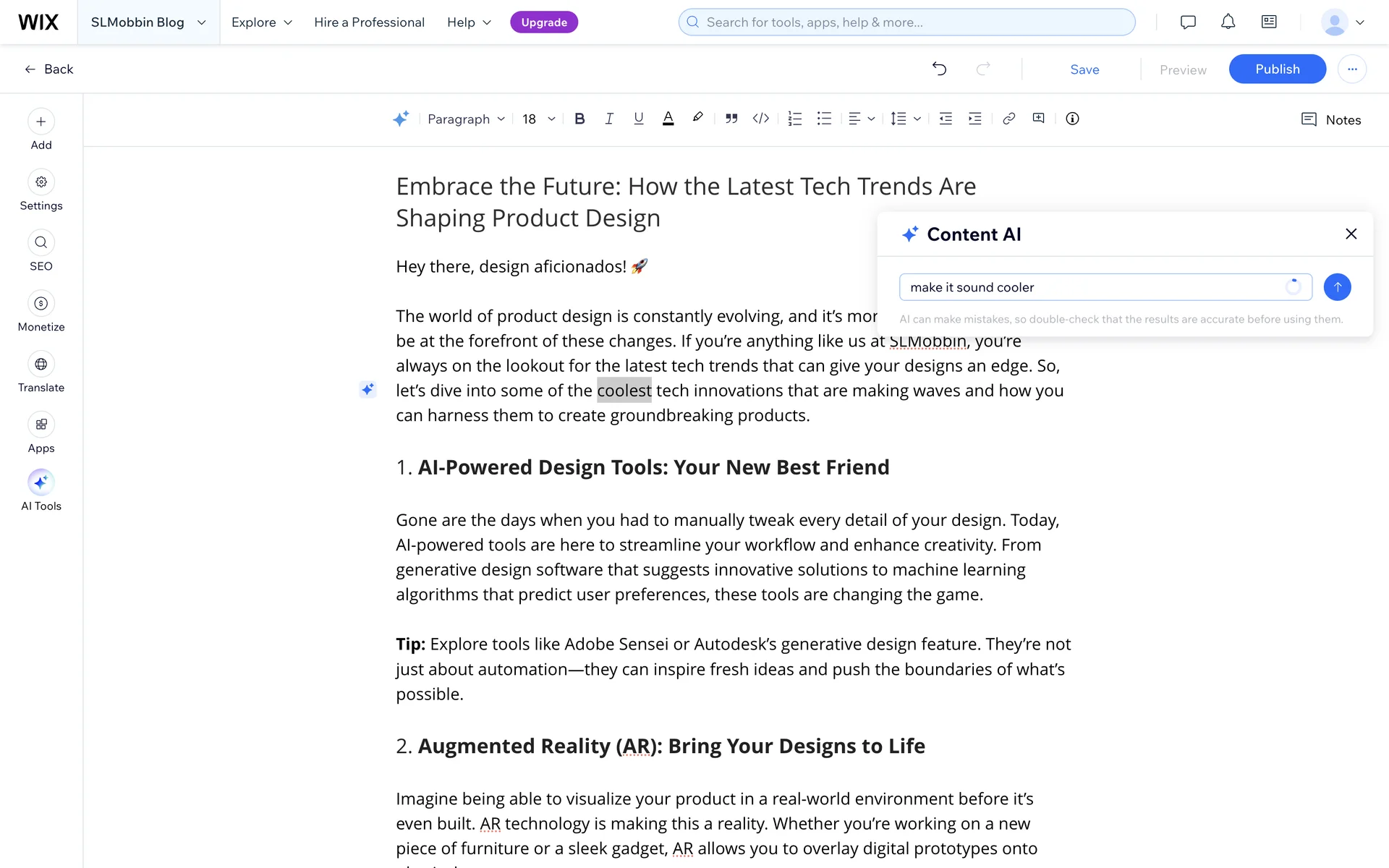The height and width of the screenshot is (868, 1389).
Task: Create a bulleted list
Action: pyautogui.click(x=824, y=119)
